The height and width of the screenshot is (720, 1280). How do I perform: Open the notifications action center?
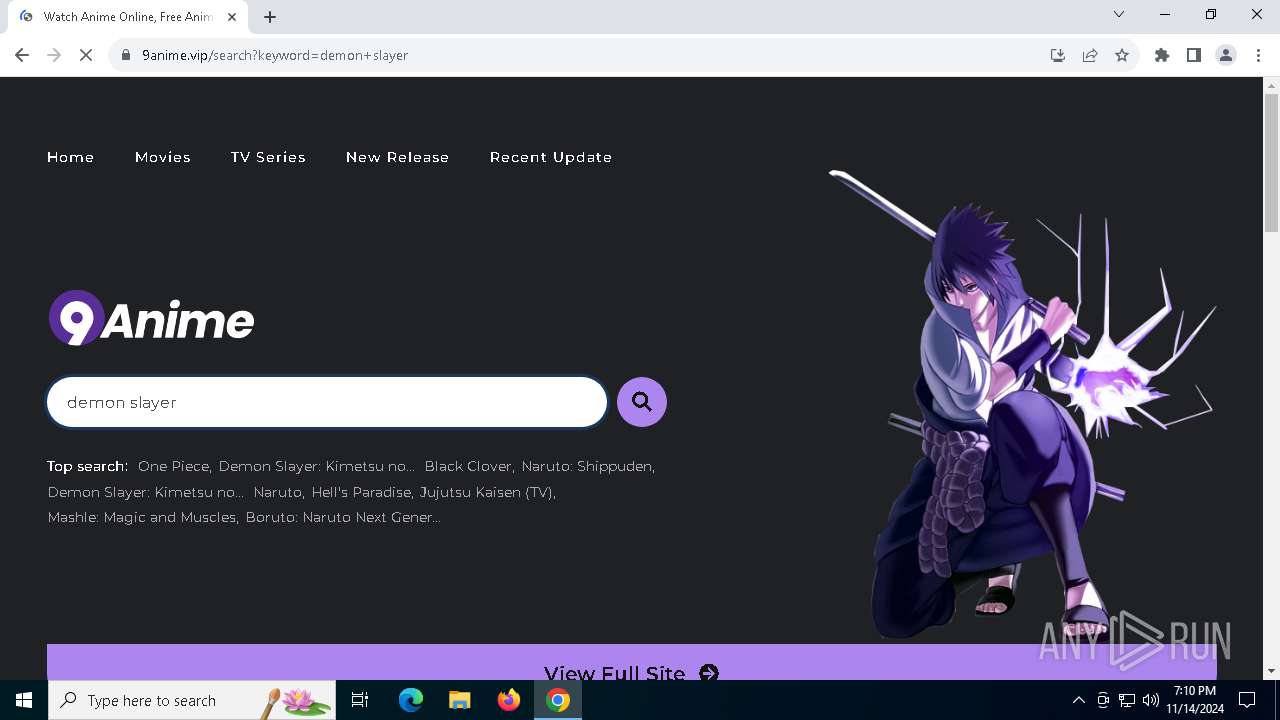click(1247, 700)
